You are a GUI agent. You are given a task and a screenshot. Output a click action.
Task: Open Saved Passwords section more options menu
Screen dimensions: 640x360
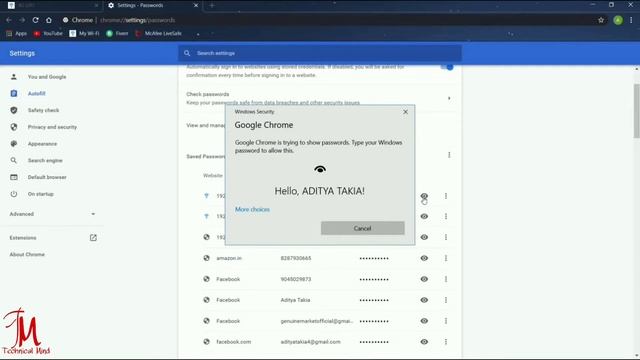click(449, 155)
